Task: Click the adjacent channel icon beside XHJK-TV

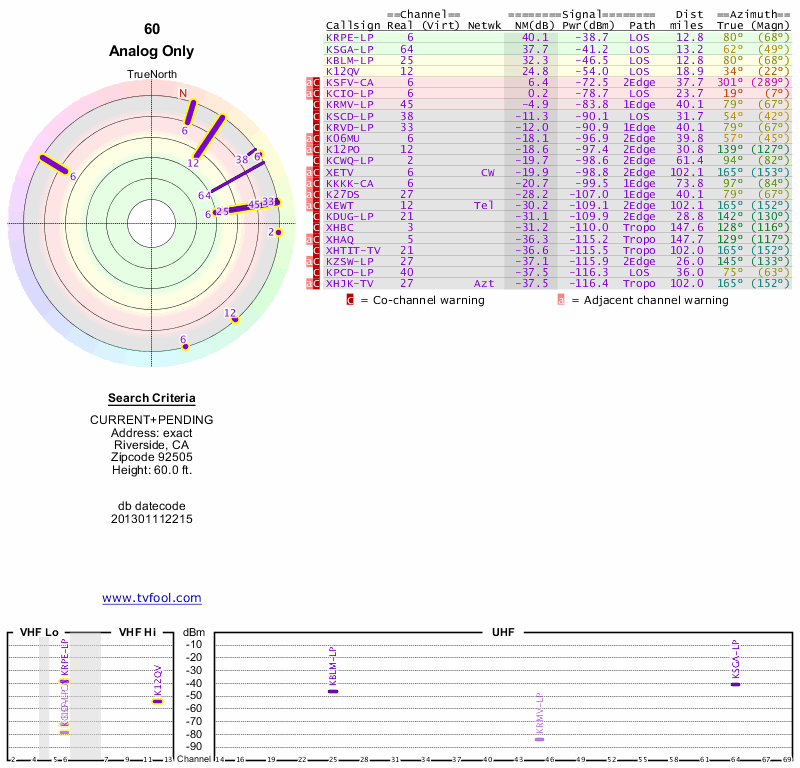Action: 309,284
